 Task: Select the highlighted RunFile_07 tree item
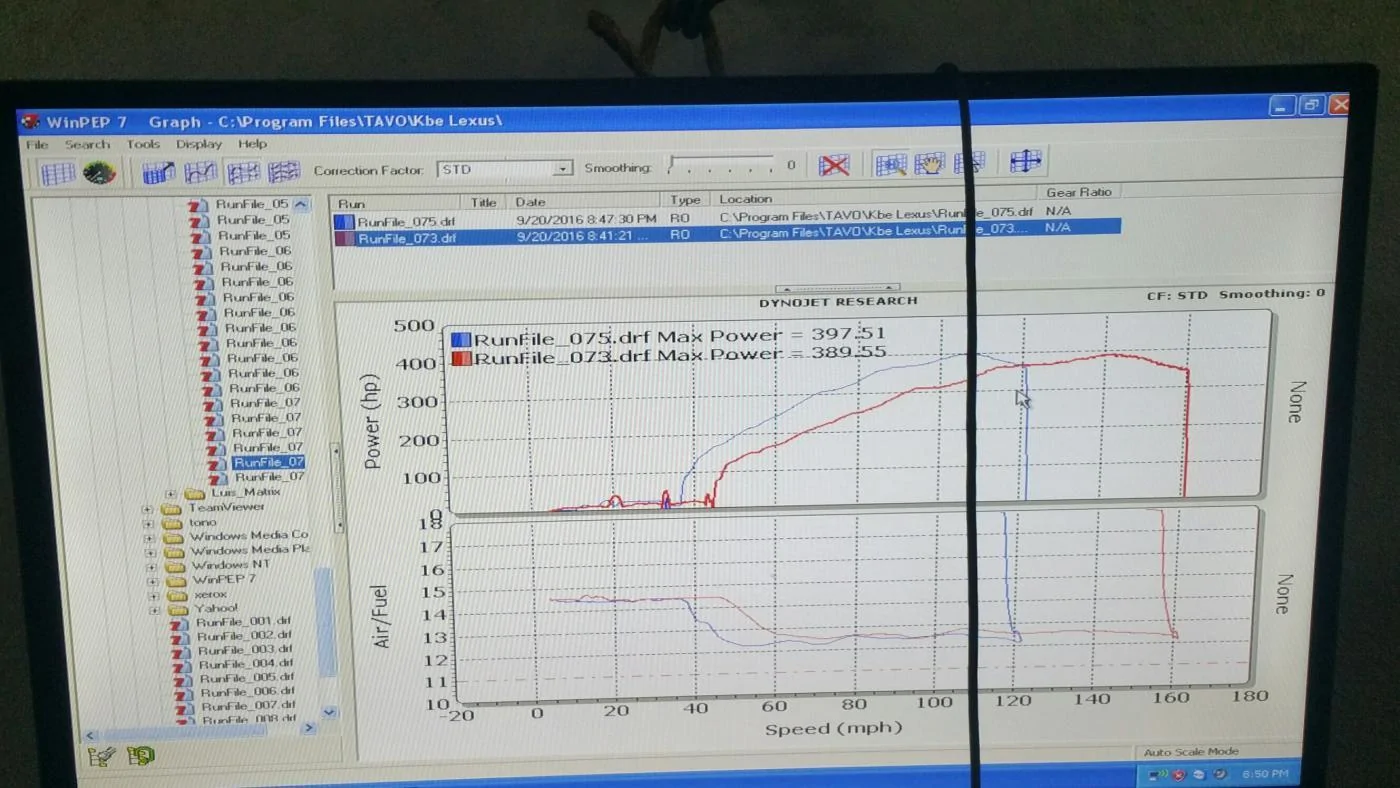[x=268, y=463]
